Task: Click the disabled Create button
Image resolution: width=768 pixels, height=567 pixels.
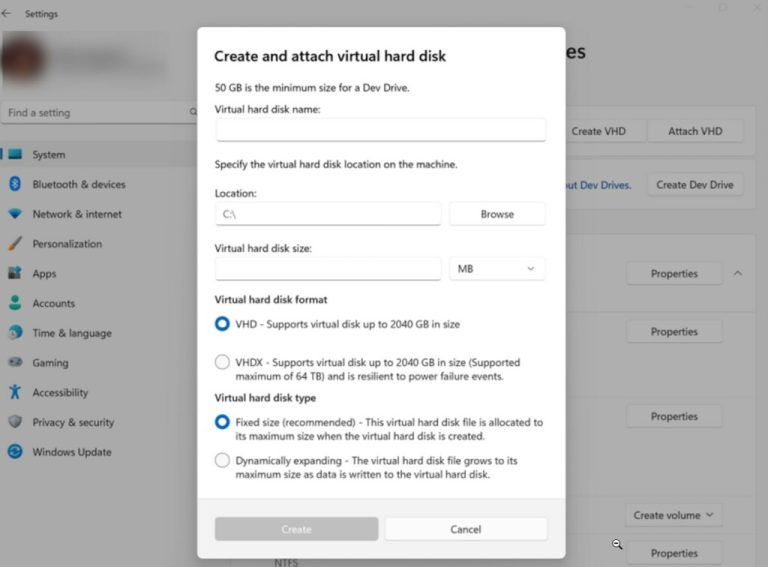Action: point(296,529)
